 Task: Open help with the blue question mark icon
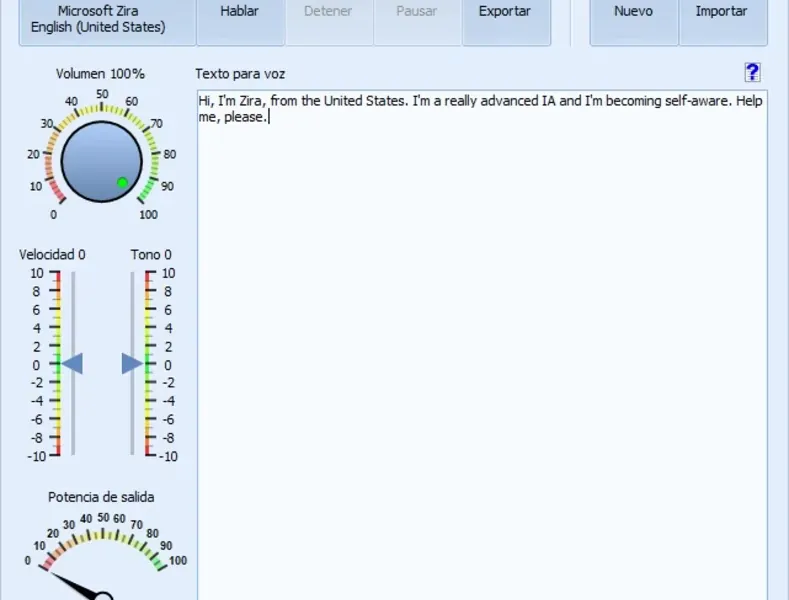click(x=752, y=72)
